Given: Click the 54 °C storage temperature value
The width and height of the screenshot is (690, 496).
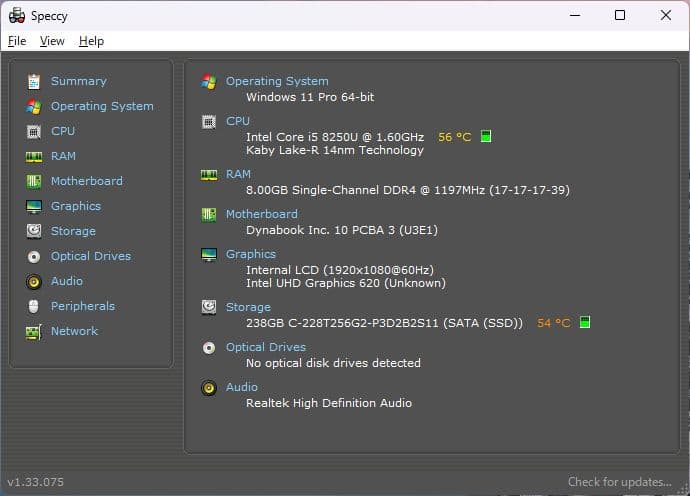Looking at the screenshot, I should click(x=554, y=323).
